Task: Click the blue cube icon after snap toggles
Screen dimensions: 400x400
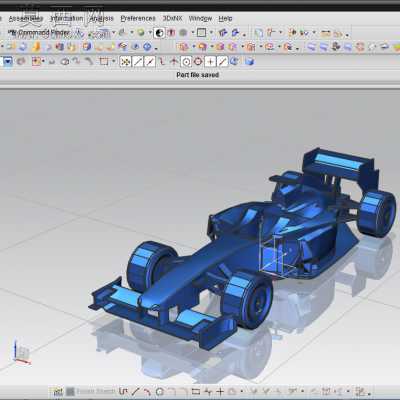Action: (249, 61)
